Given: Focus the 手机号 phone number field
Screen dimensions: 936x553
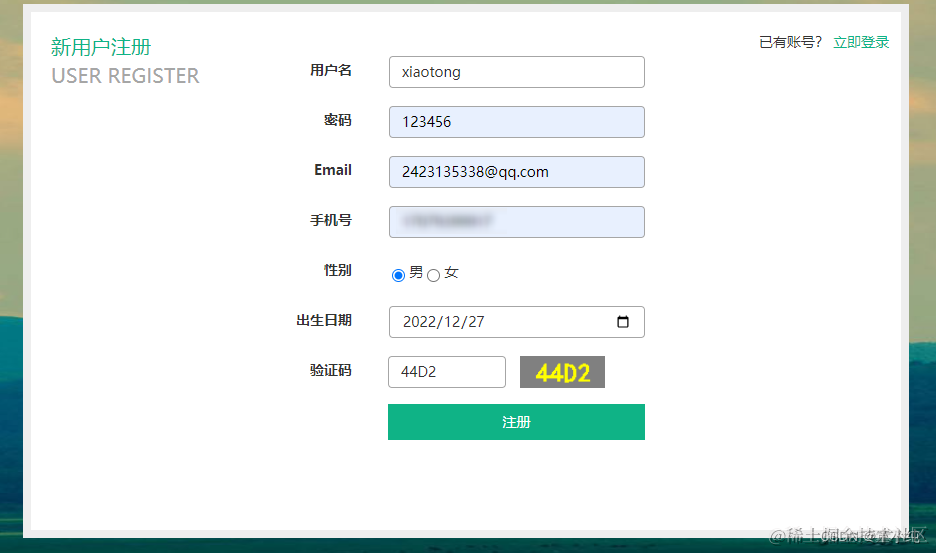Looking at the screenshot, I should 517,222.
